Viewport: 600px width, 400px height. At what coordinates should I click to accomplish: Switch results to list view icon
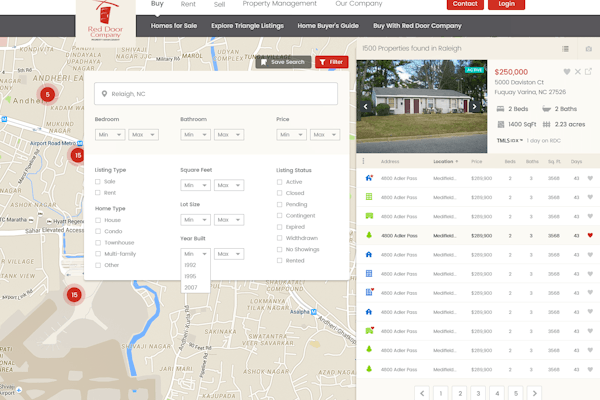[x=565, y=49]
